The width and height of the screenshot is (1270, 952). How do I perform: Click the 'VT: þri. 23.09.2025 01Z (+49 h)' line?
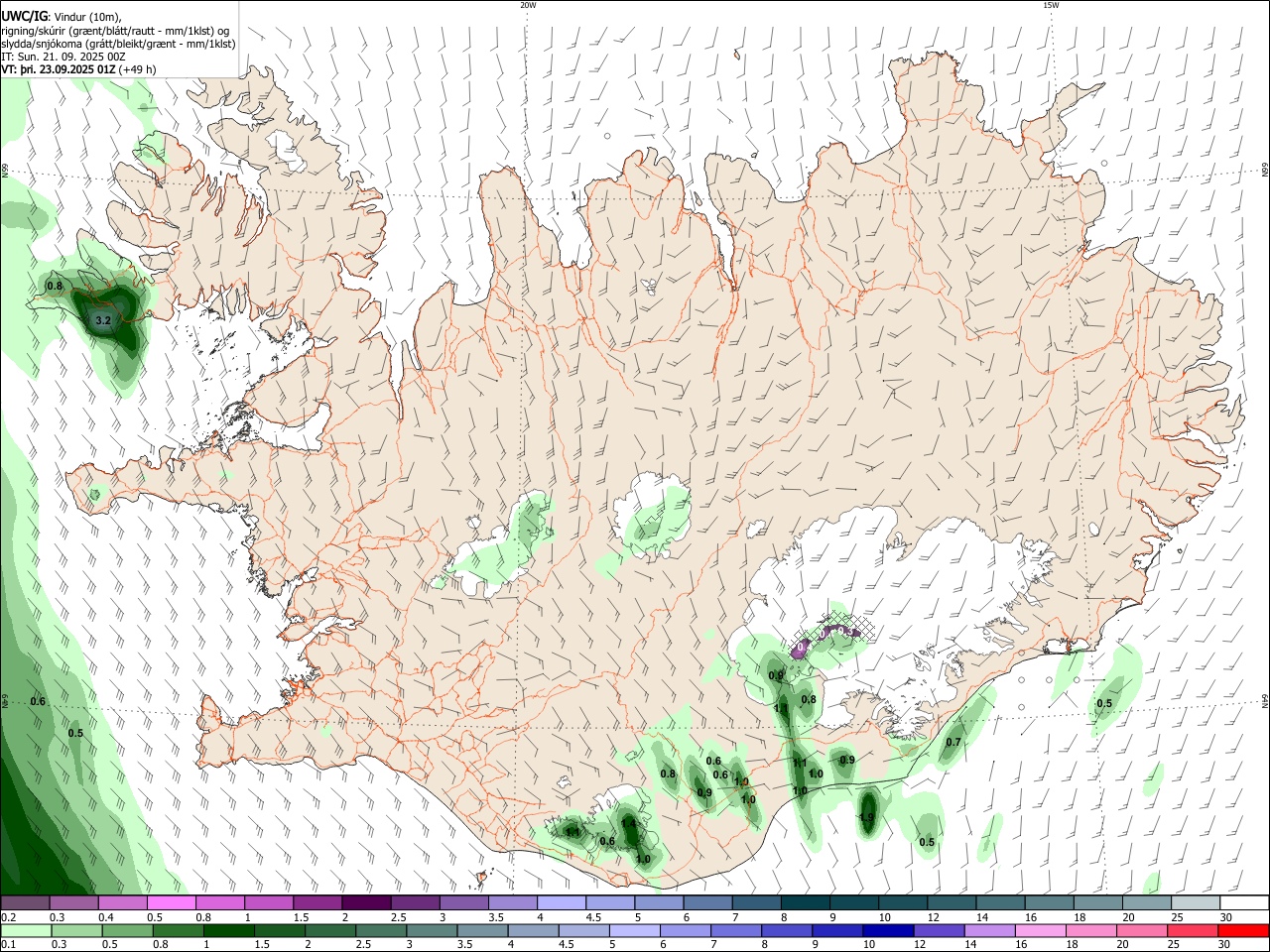click(78, 69)
